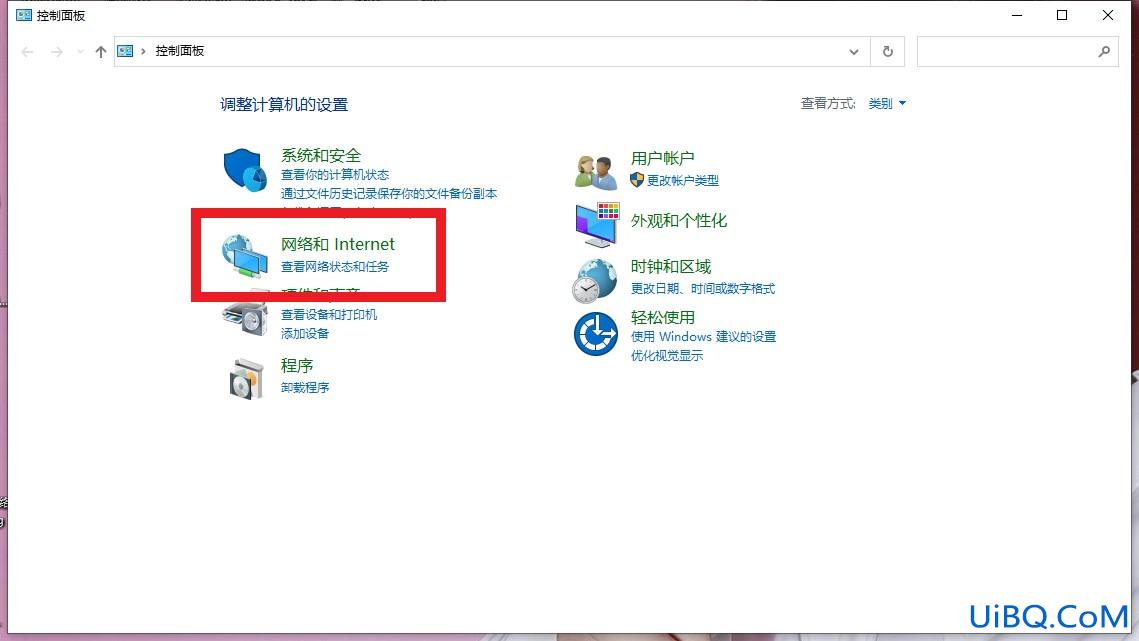Click the Control Panel icon in address bar
Viewport: 1139px width, 641px height.
[125, 51]
